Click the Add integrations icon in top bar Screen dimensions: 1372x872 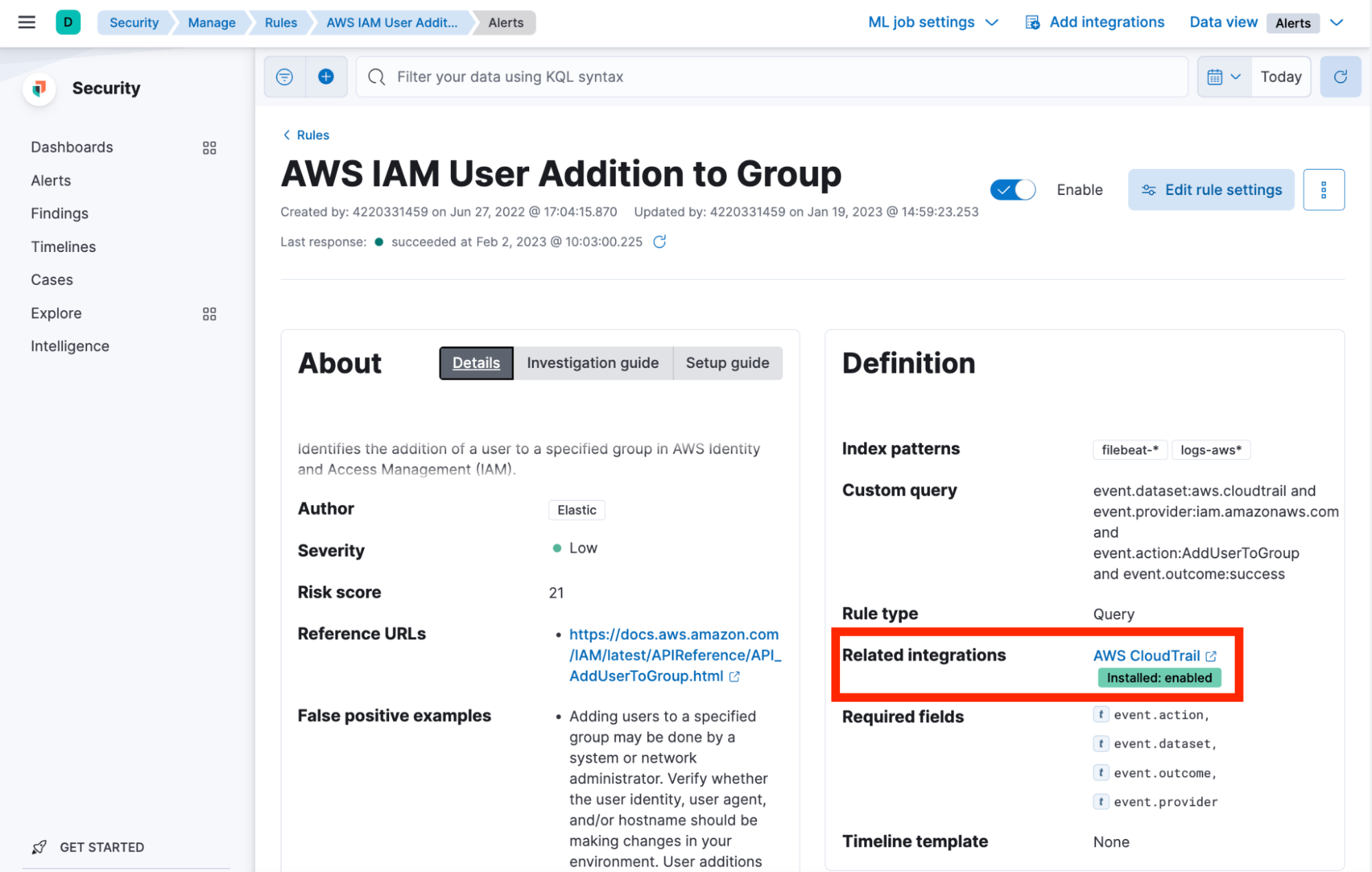tap(1034, 21)
